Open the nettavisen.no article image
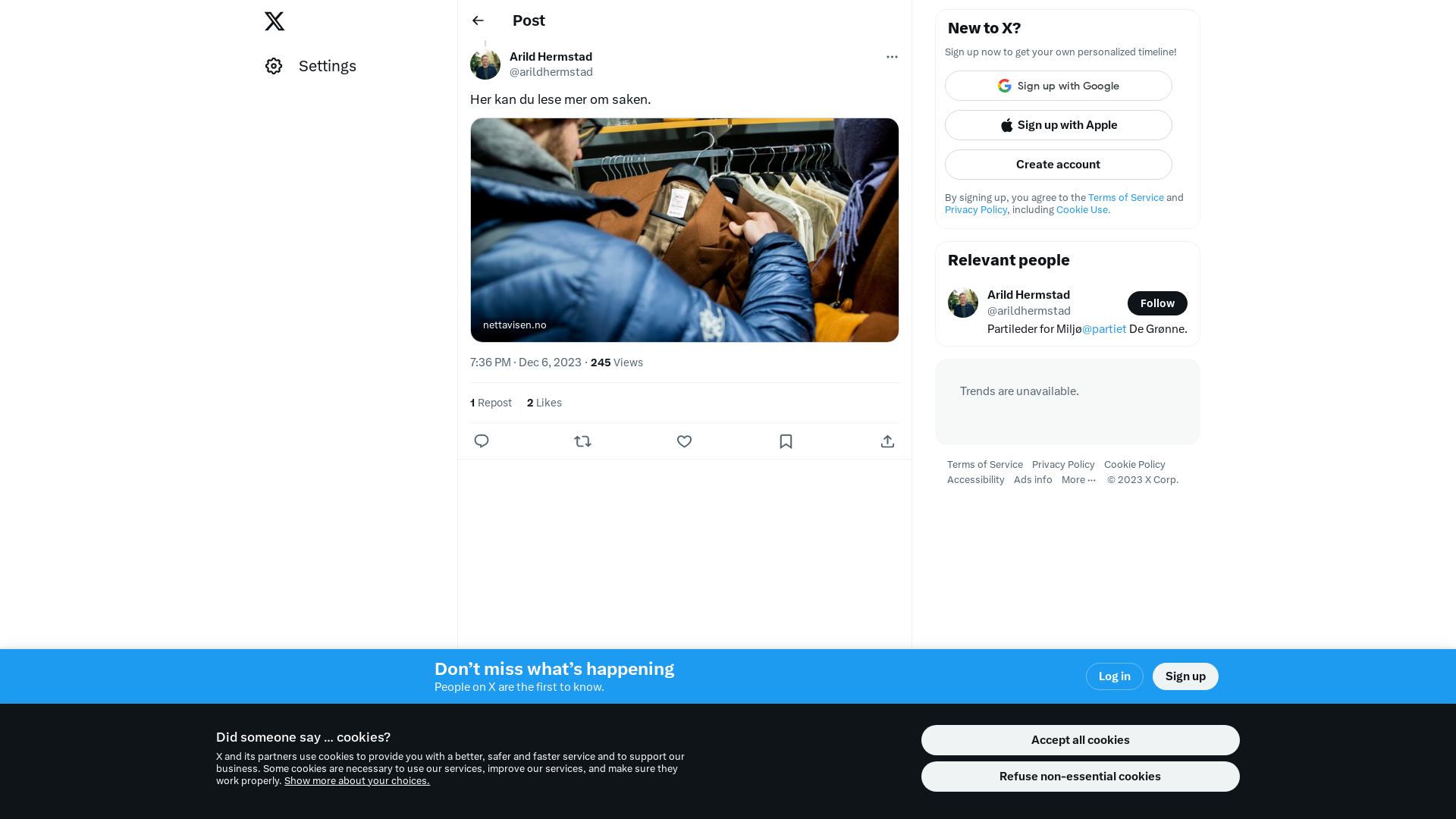The width and height of the screenshot is (1456, 819). tap(685, 230)
